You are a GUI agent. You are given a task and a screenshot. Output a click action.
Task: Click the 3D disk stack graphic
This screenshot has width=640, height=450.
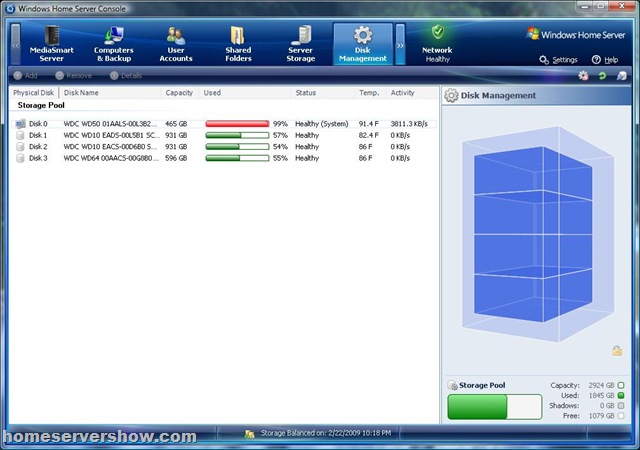[538, 234]
